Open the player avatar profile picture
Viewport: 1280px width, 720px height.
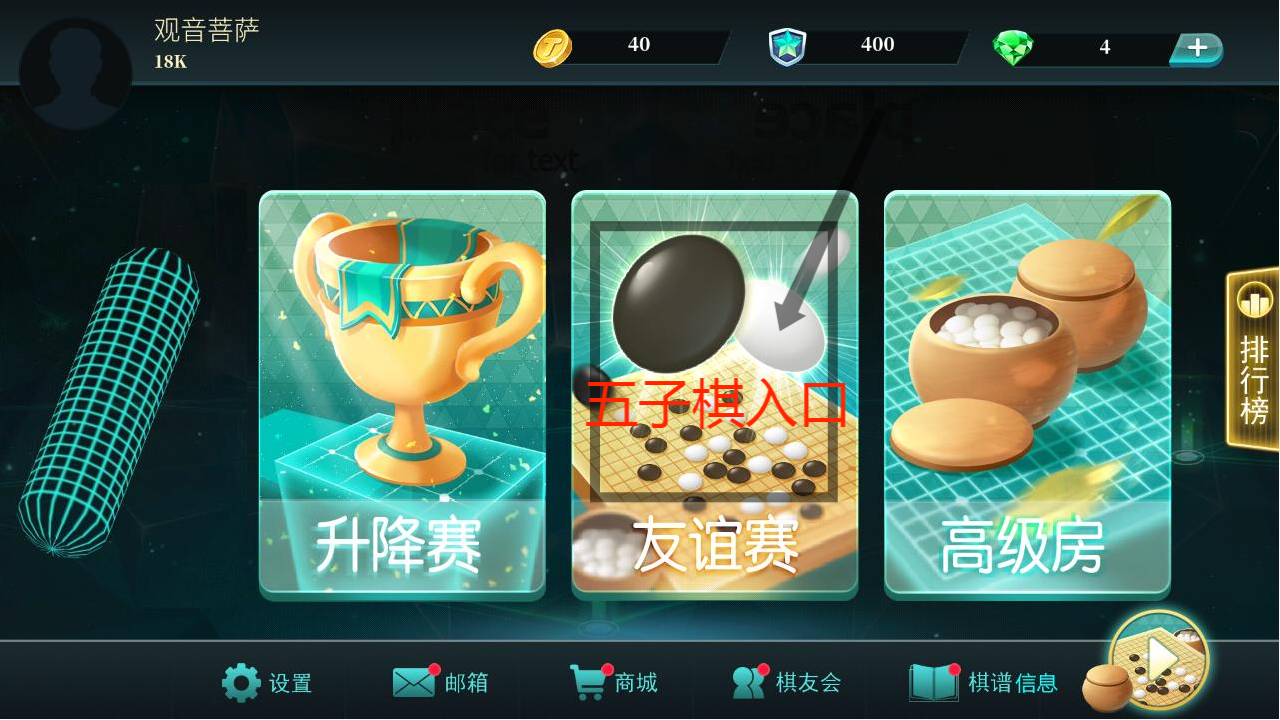tap(76, 73)
